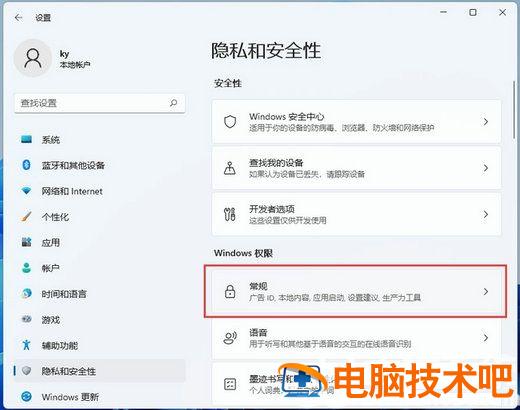Click the shield icon for 隐私和安全性

[x=26, y=371]
